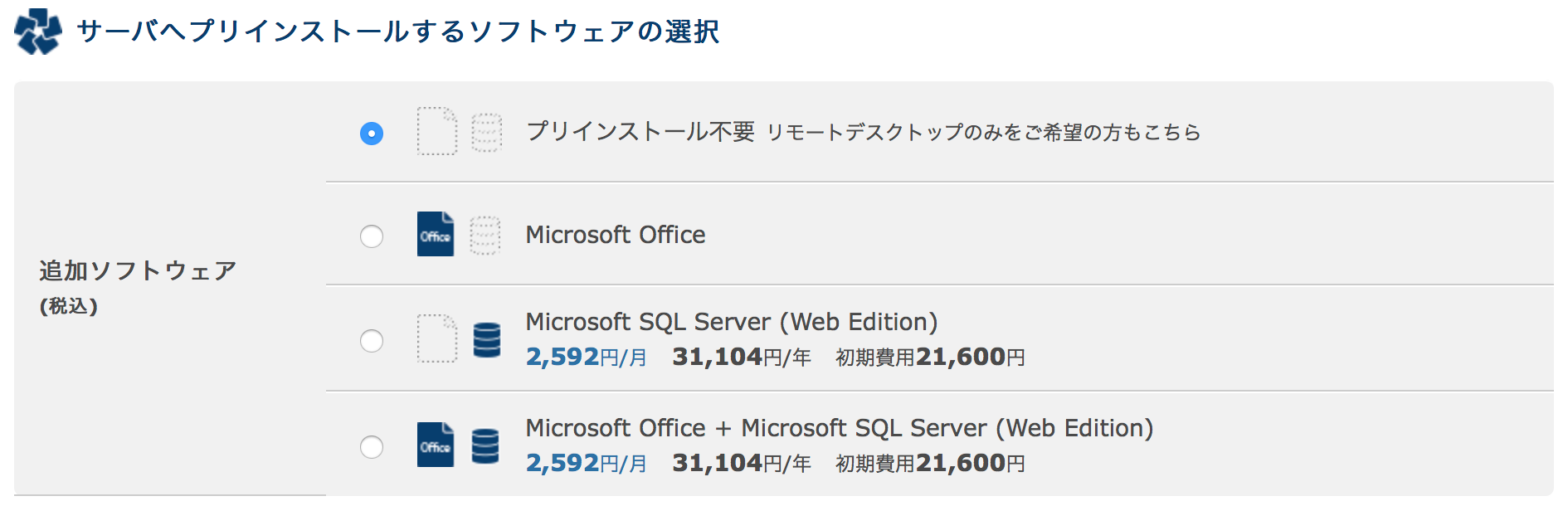Click the dashed database icon beside Microsoft Office
This screenshot has width=1568, height=506.
coord(486,236)
